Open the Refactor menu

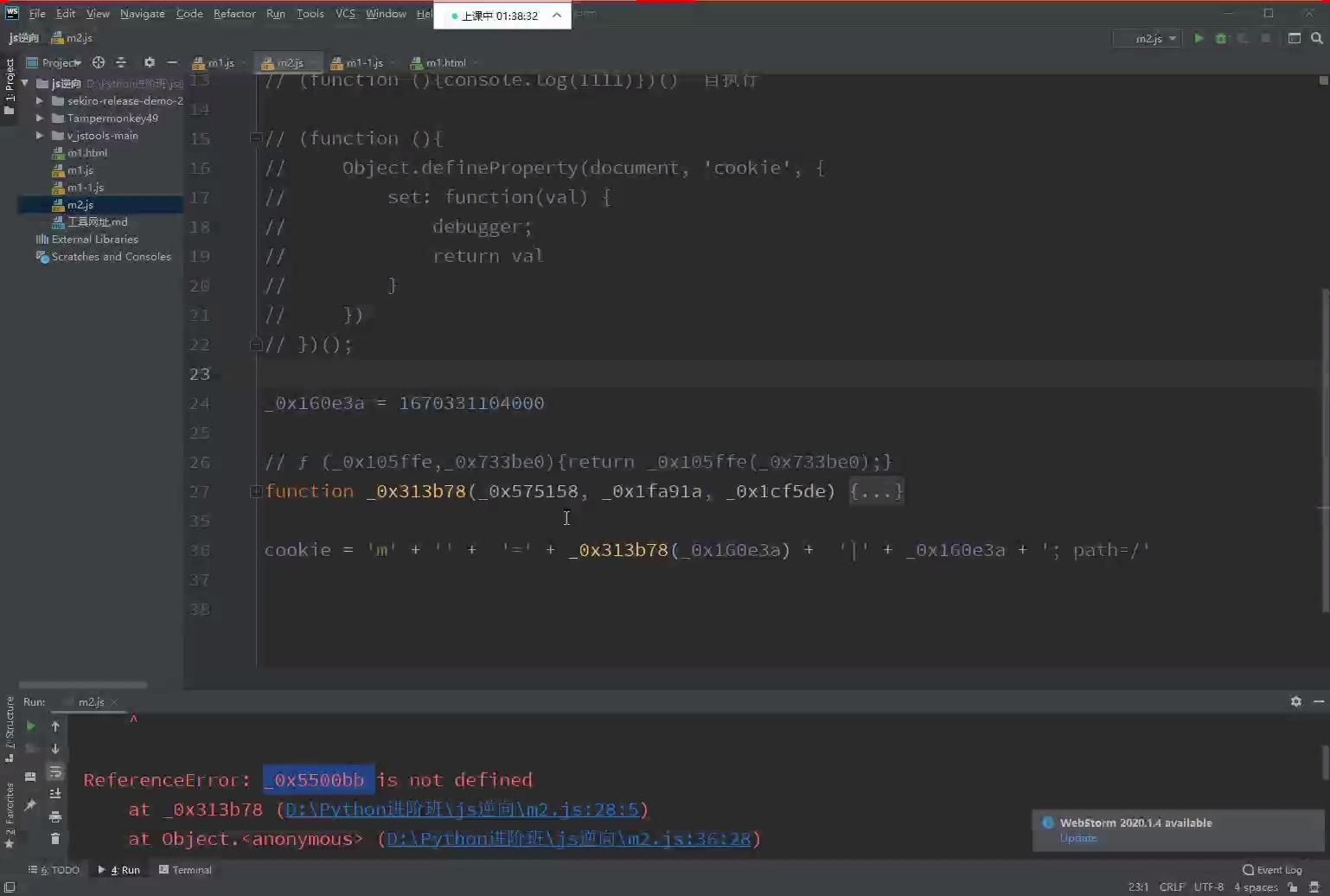234,14
